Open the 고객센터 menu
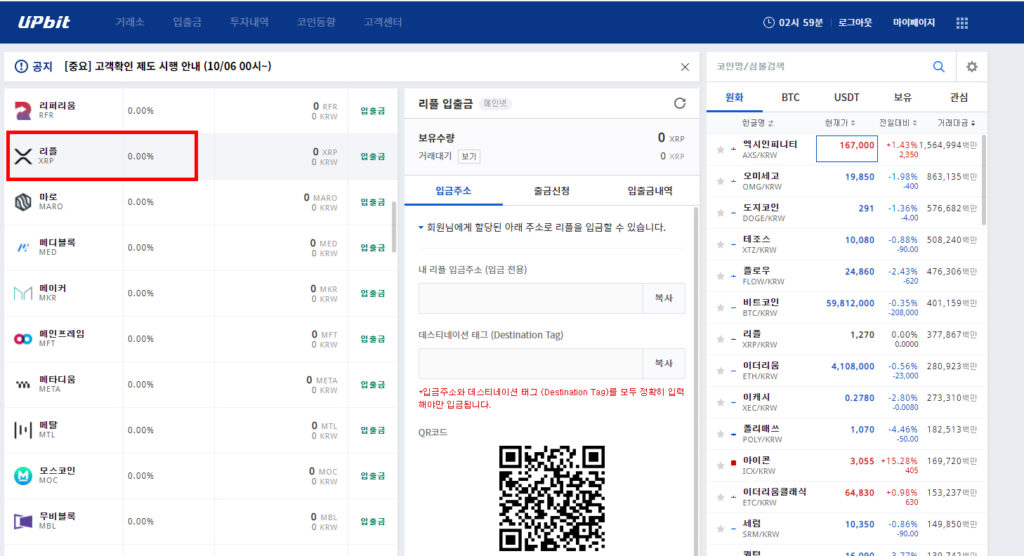 pyautogui.click(x=383, y=22)
